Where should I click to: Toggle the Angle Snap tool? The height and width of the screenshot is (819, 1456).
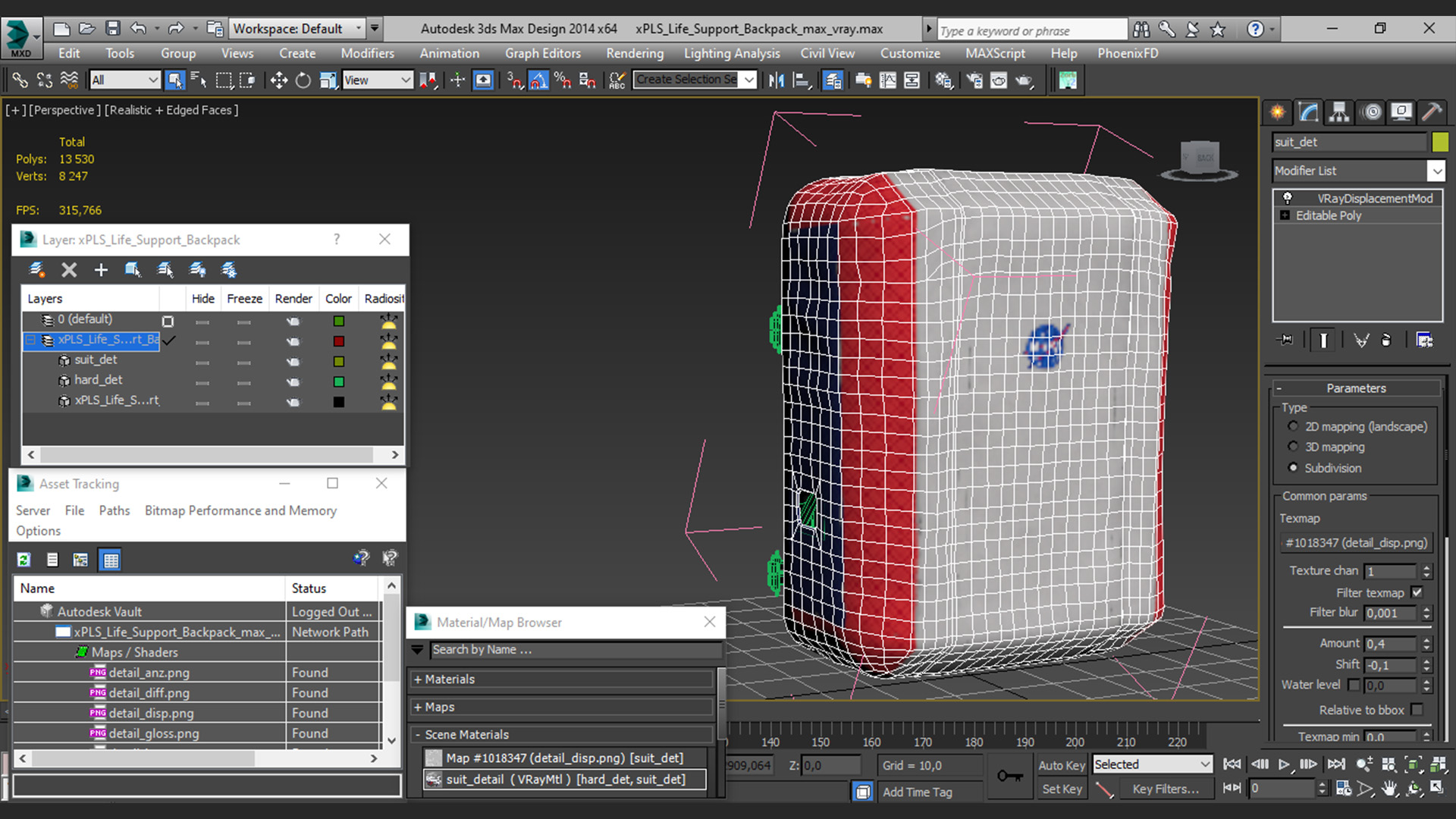click(x=538, y=80)
